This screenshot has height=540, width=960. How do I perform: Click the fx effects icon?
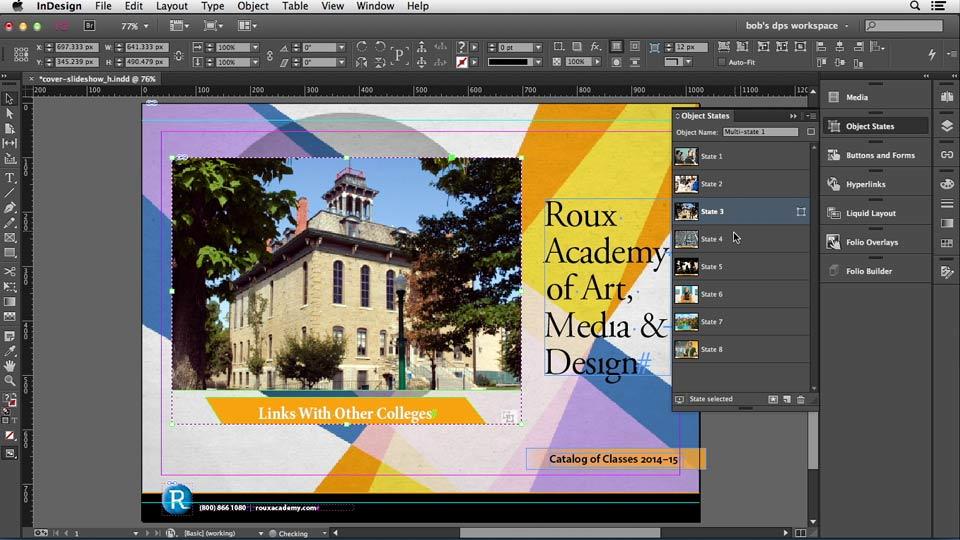tap(595, 47)
